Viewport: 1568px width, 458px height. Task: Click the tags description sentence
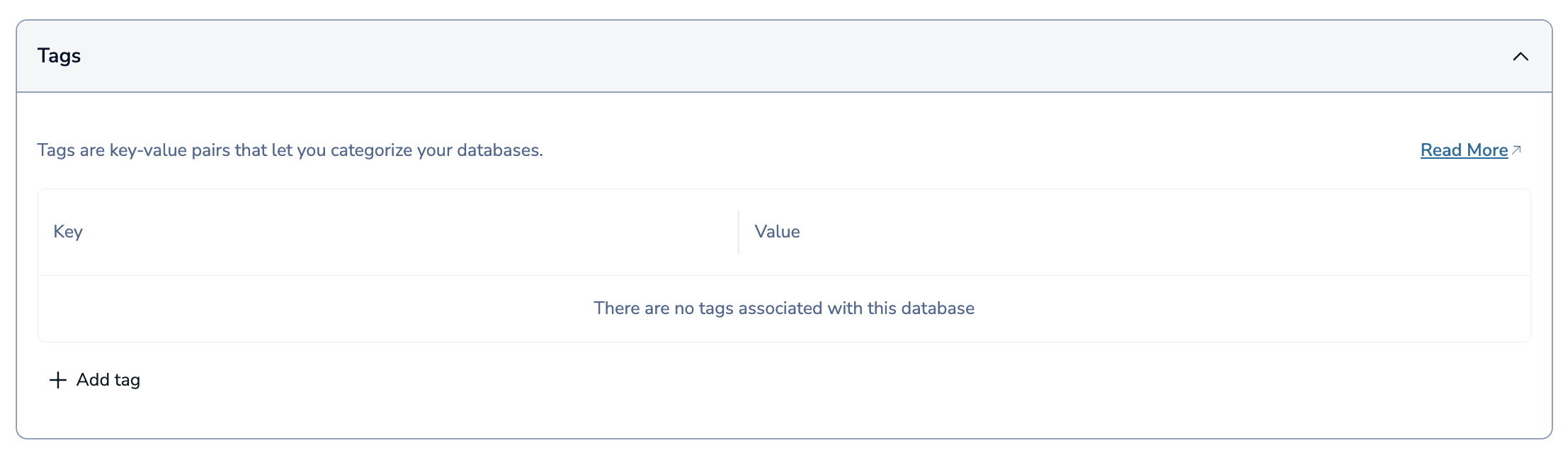tap(290, 150)
